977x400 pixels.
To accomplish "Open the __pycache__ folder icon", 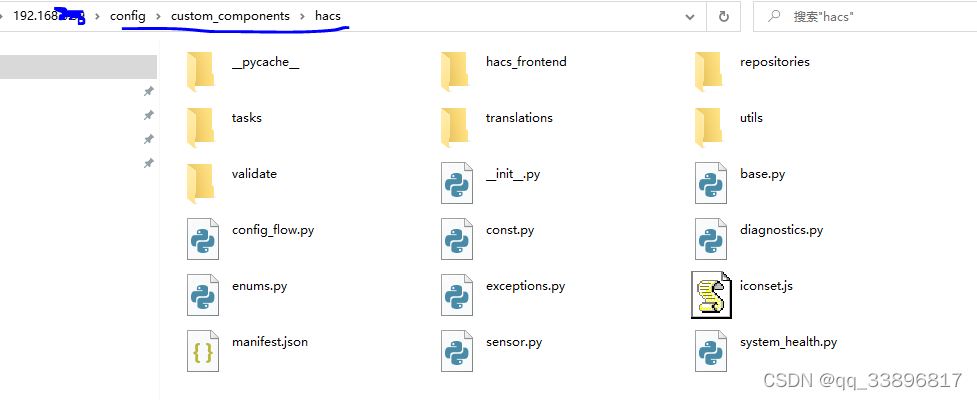I will (201, 72).
